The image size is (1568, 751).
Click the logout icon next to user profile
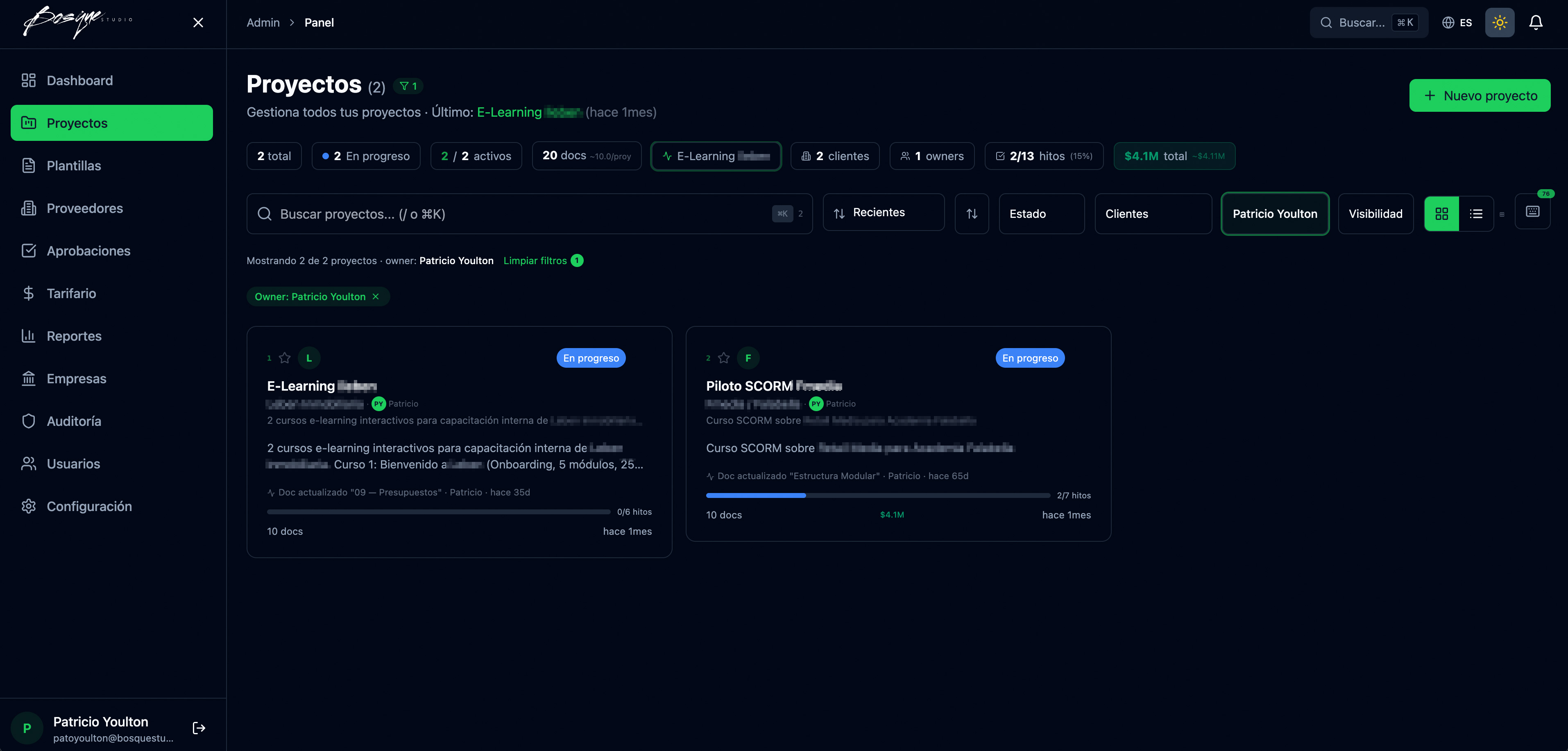[x=198, y=728]
